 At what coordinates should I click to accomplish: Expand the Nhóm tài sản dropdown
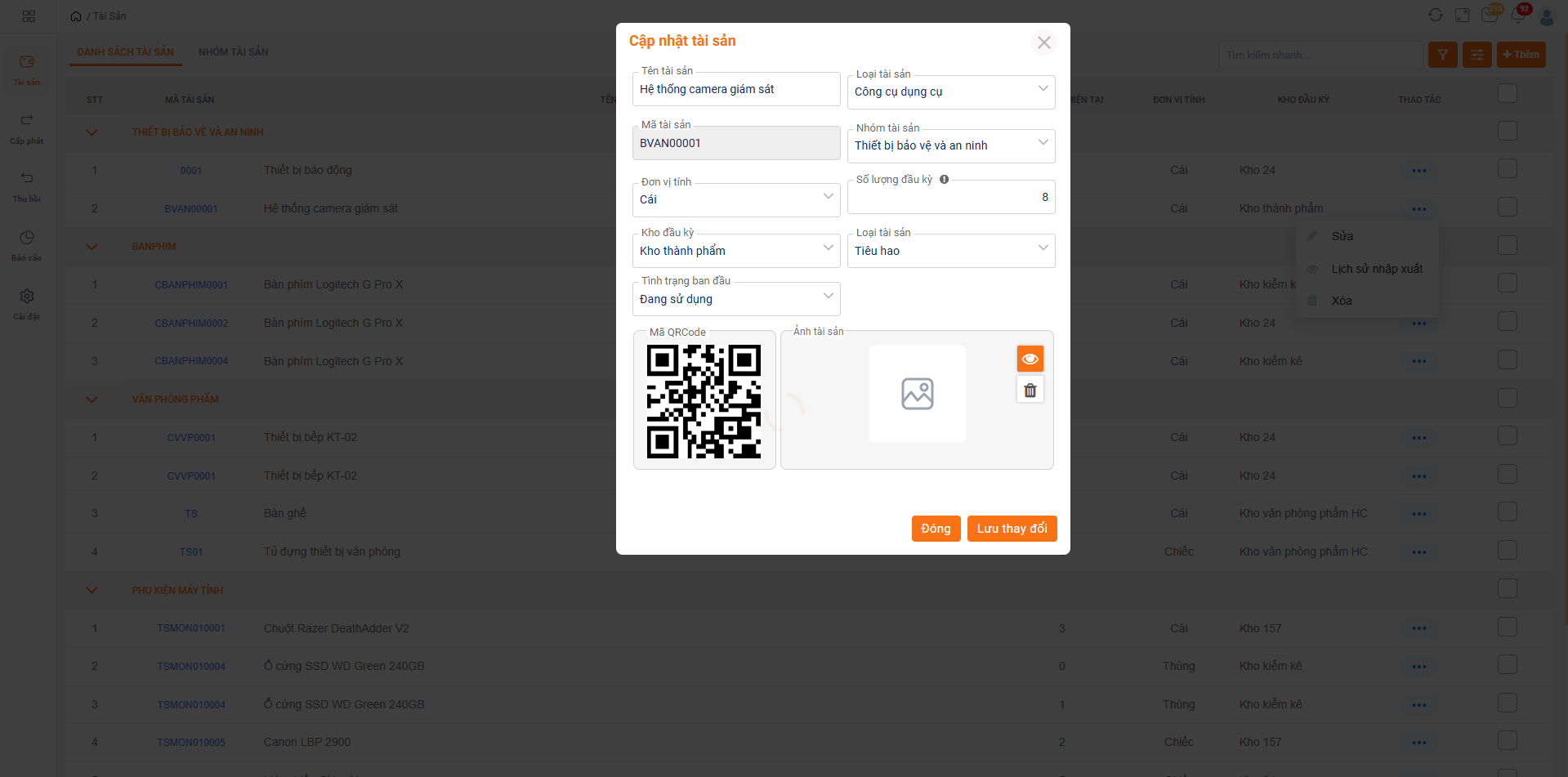coord(950,146)
